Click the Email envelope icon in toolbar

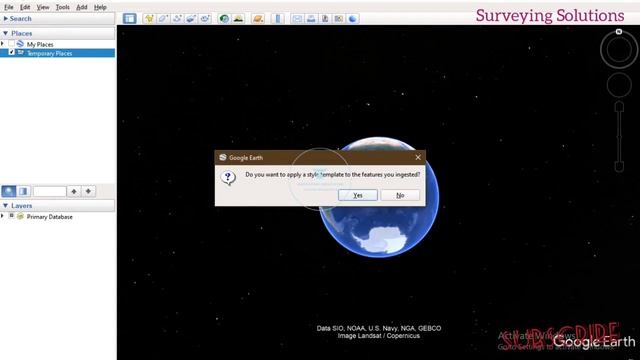[x=297, y=18]
